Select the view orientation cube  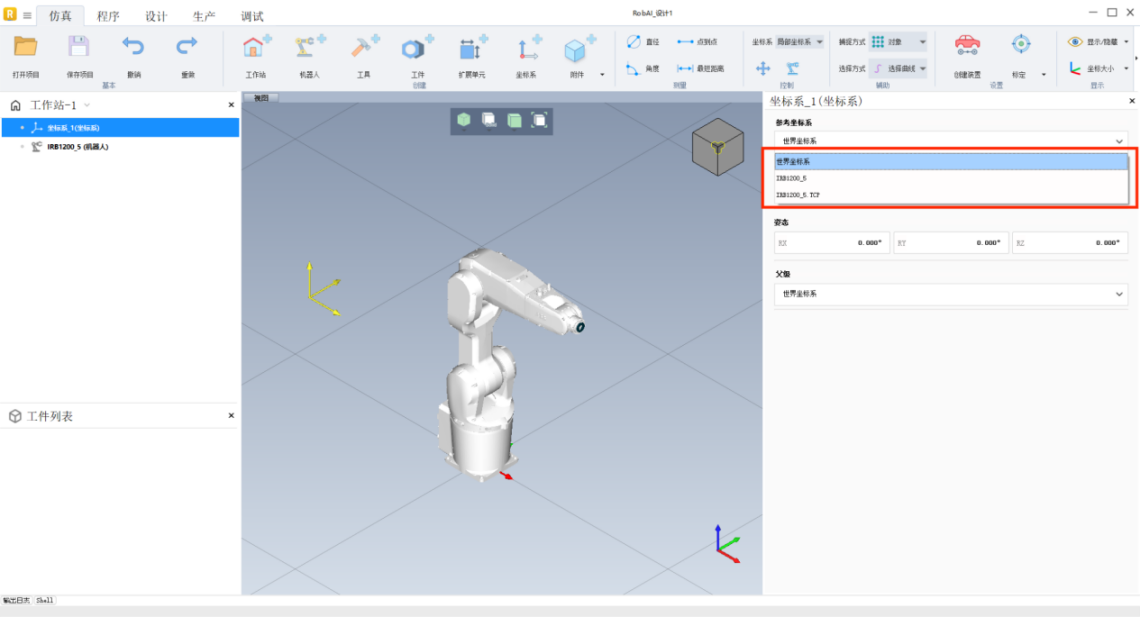[717, 146]
